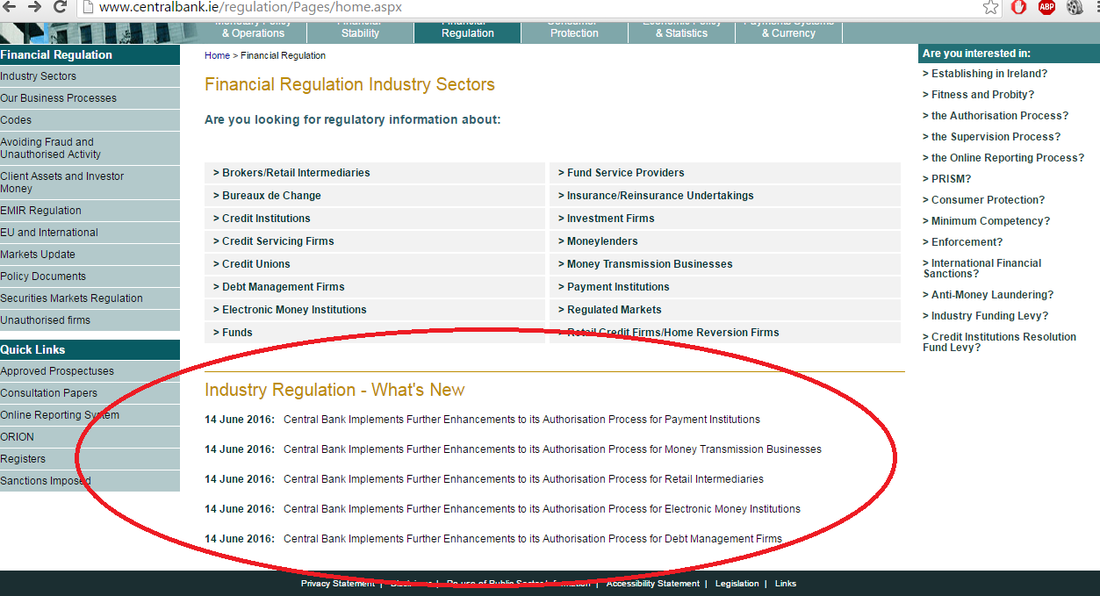Open the Funds sector link
The width and height of the screenshot is (1100, 596).
coord(375,332)
